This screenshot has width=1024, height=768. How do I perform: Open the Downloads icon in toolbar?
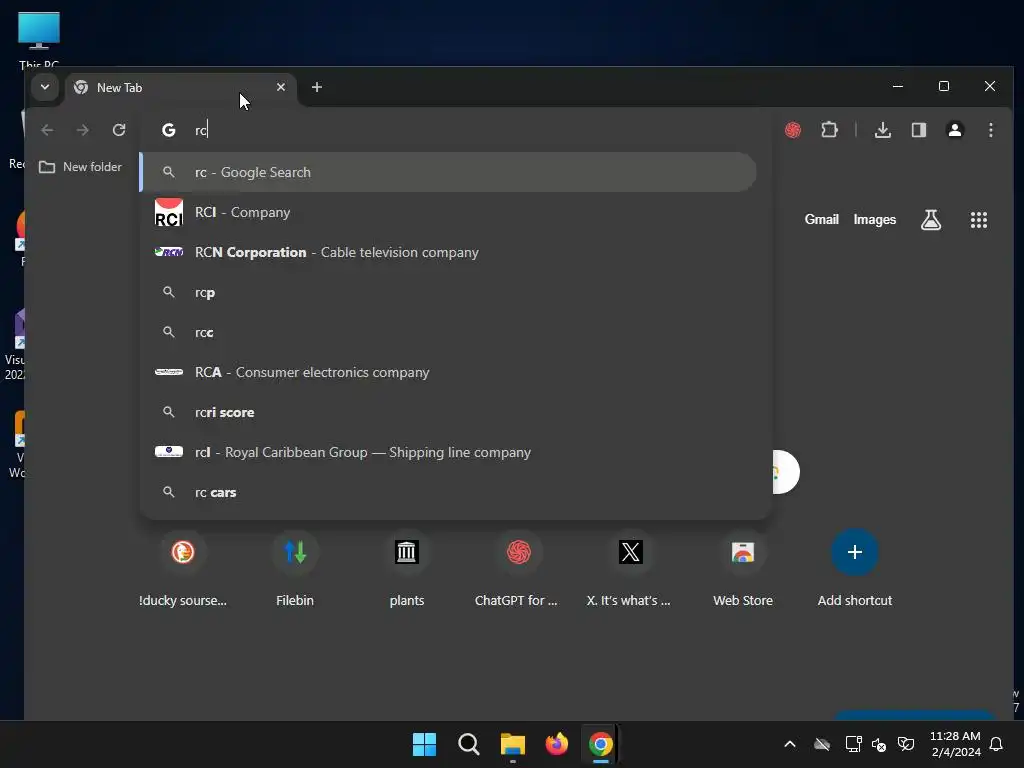coord(882,130)
